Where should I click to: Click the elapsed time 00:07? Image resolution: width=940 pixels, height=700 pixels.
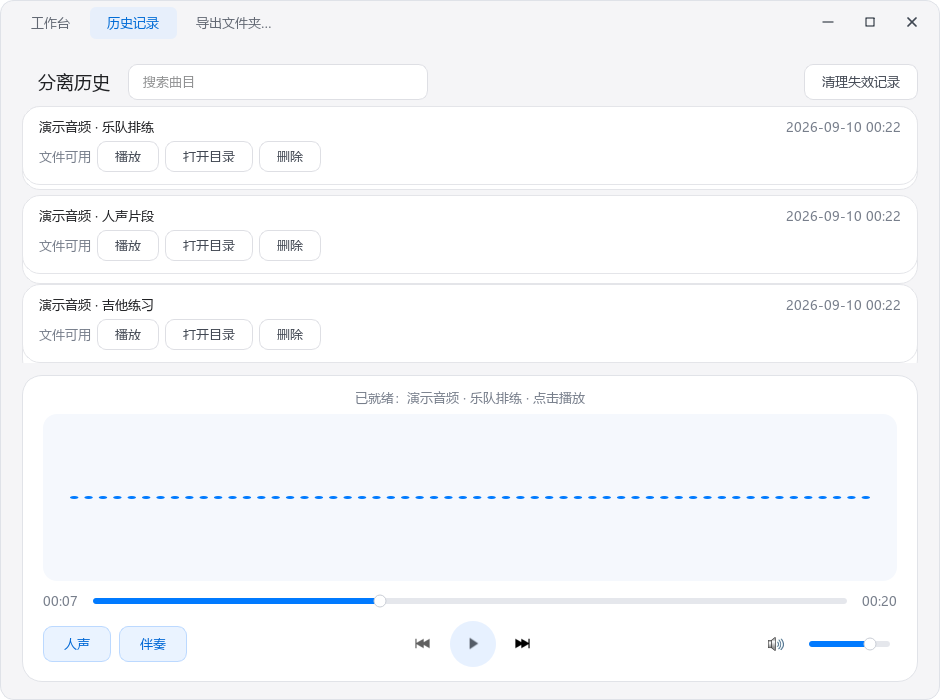[60, 601]
